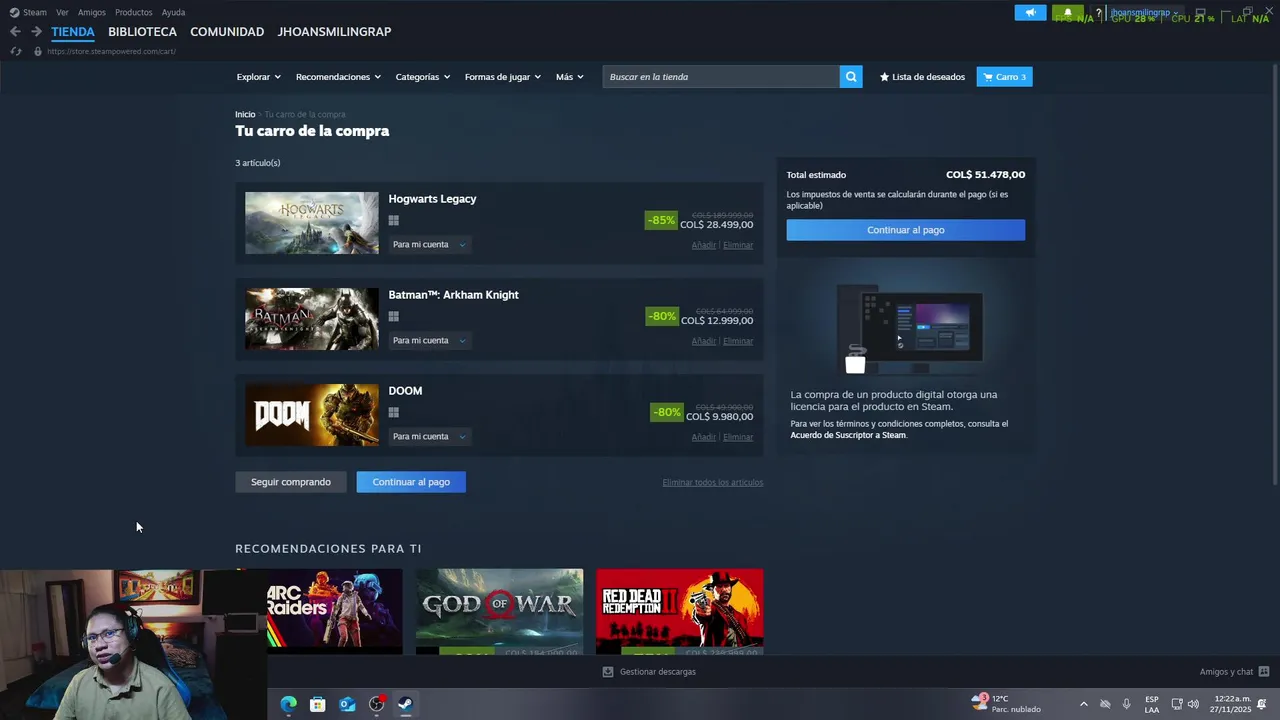Open the God of War recommendation
The height and width of the screenshot is (720, 1280).
[499, 611]
